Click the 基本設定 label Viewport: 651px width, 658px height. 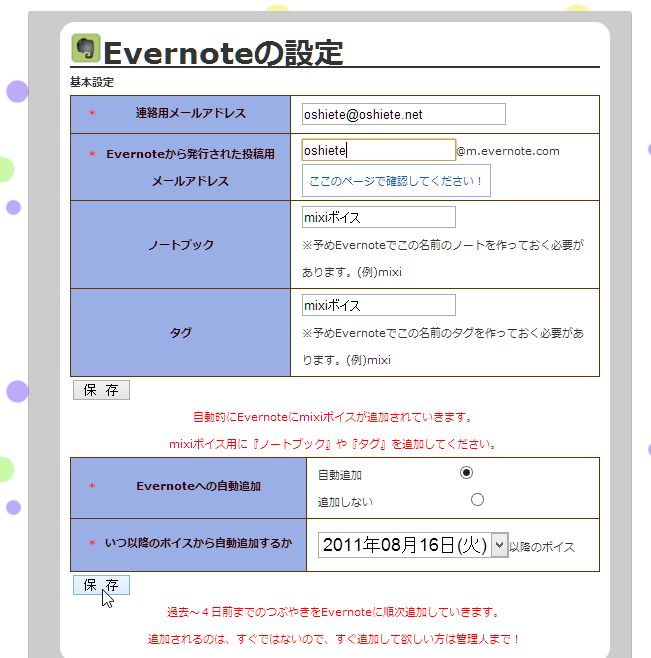click(x=92, y=82)
